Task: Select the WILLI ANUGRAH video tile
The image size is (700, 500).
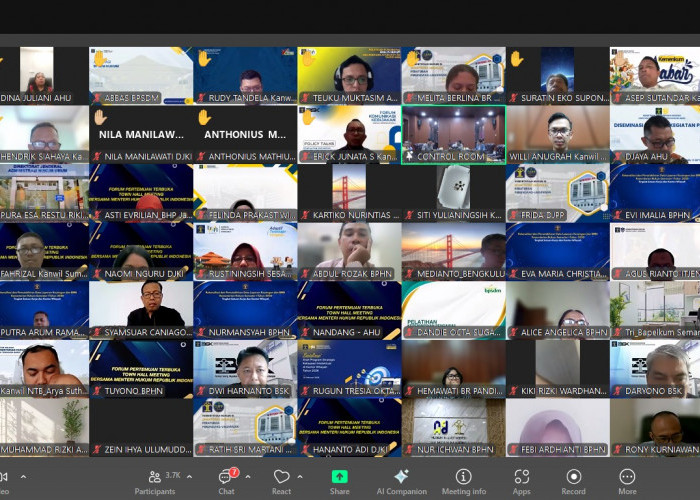Action: click(x=558, y=134)
